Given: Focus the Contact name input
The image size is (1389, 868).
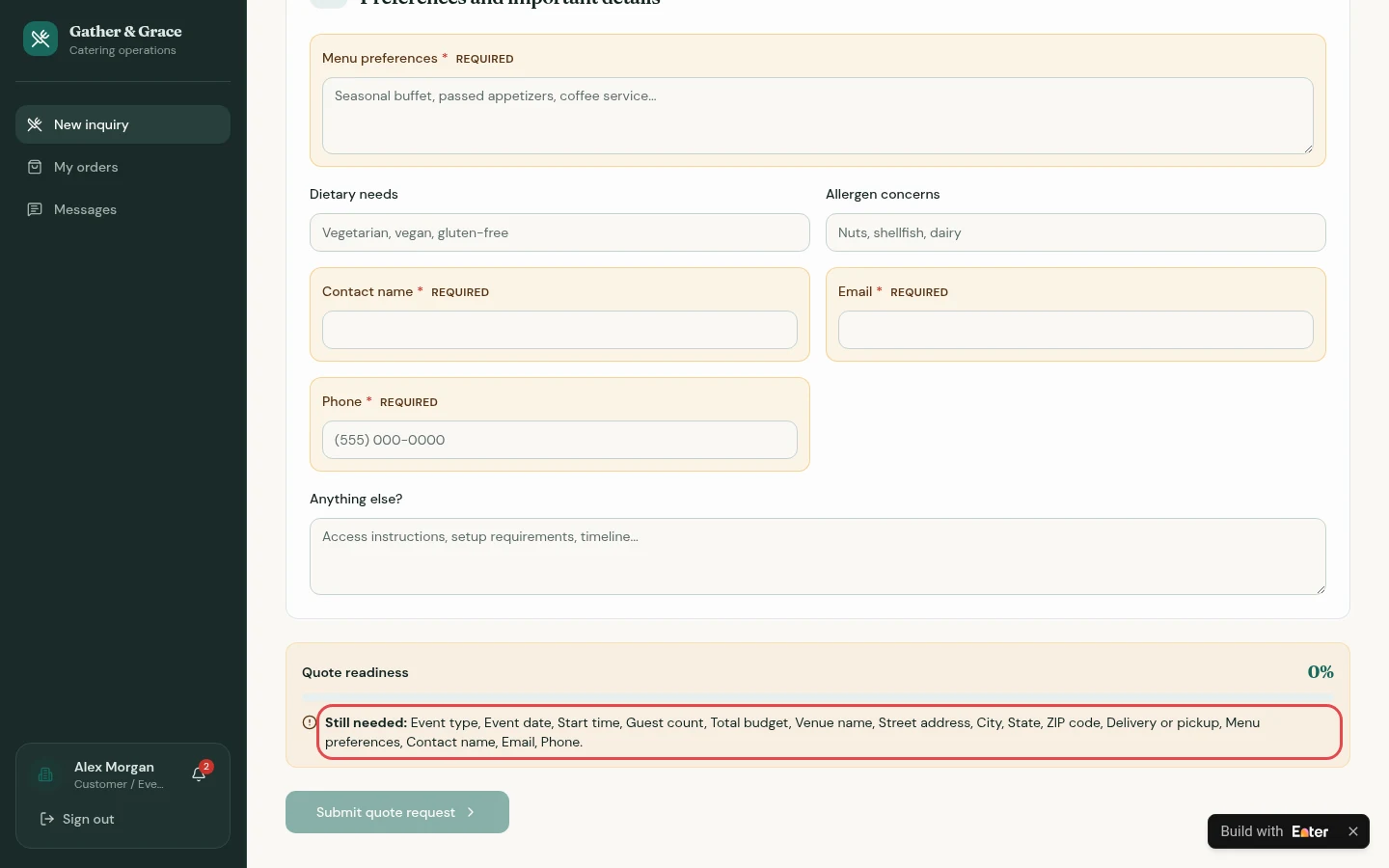Looking at the screenshot, I should 559,330.
